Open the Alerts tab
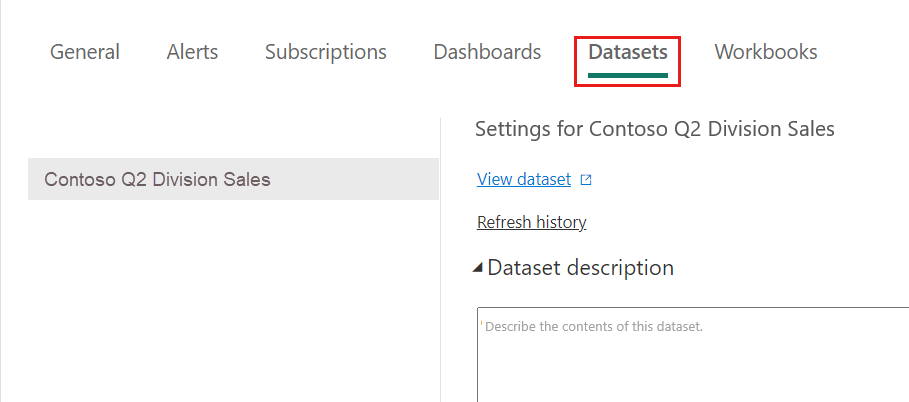Screen dimensions: 909x402 (192, 52)
